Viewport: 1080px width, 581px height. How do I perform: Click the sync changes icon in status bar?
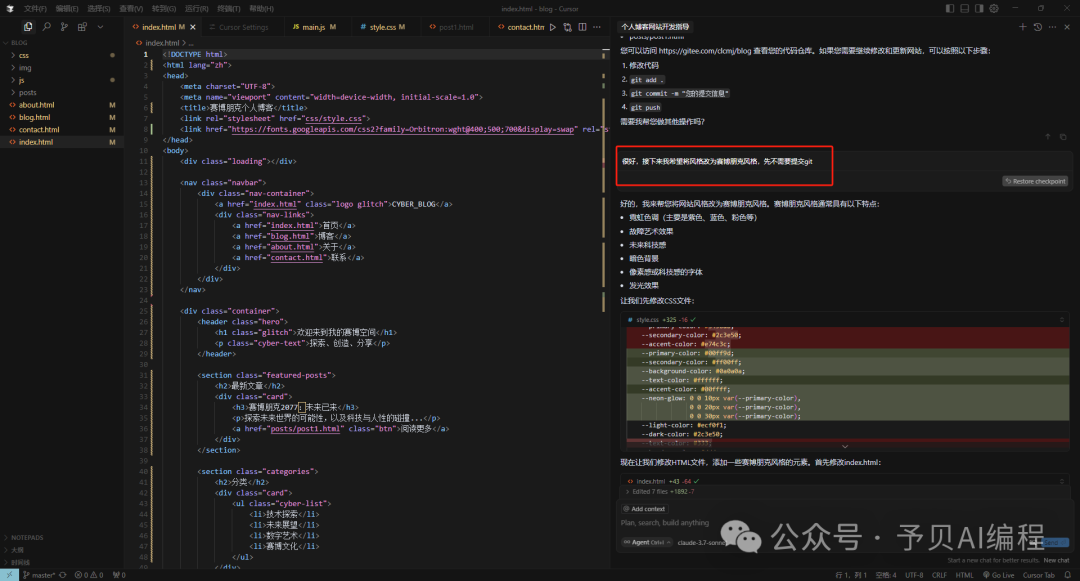(63, 575)
